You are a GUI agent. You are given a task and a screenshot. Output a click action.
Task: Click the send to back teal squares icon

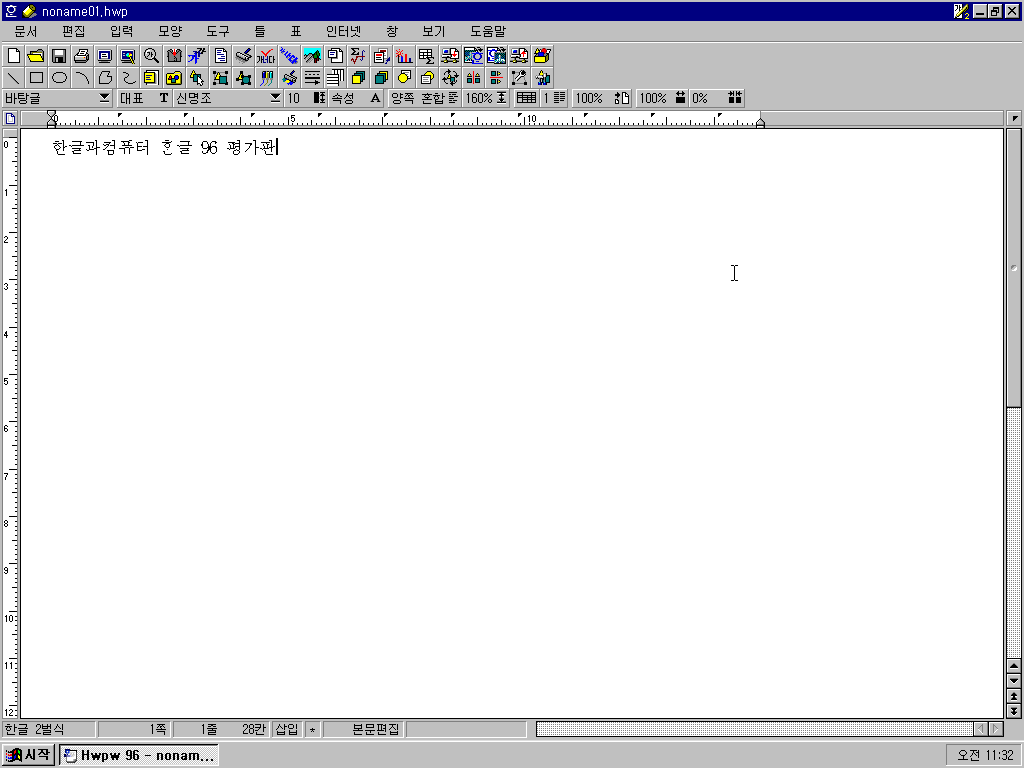(381, 78)
